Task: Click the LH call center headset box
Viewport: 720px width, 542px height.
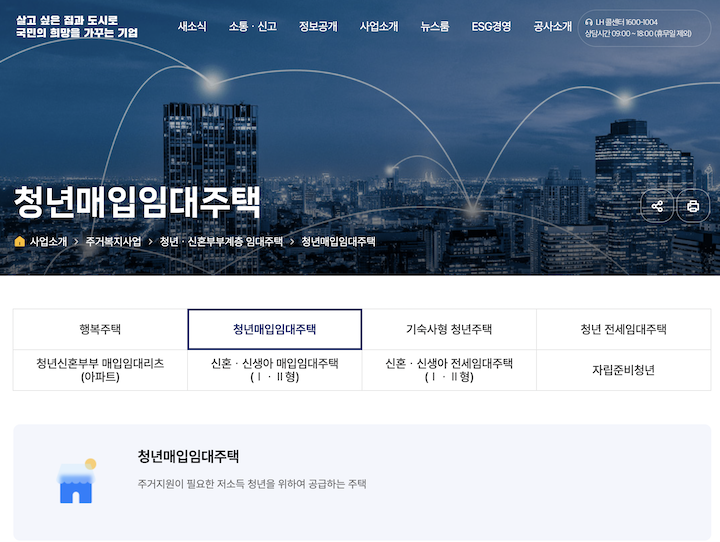Action: 644,28
